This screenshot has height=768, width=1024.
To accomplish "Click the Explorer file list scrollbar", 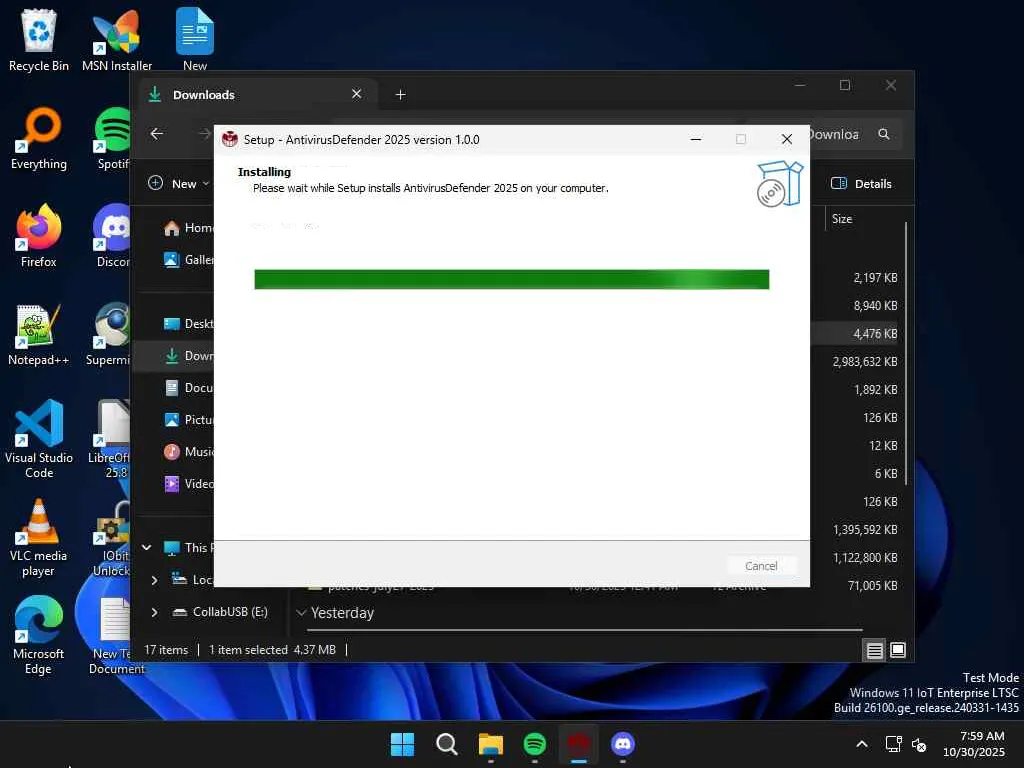I will coord(906,353).
